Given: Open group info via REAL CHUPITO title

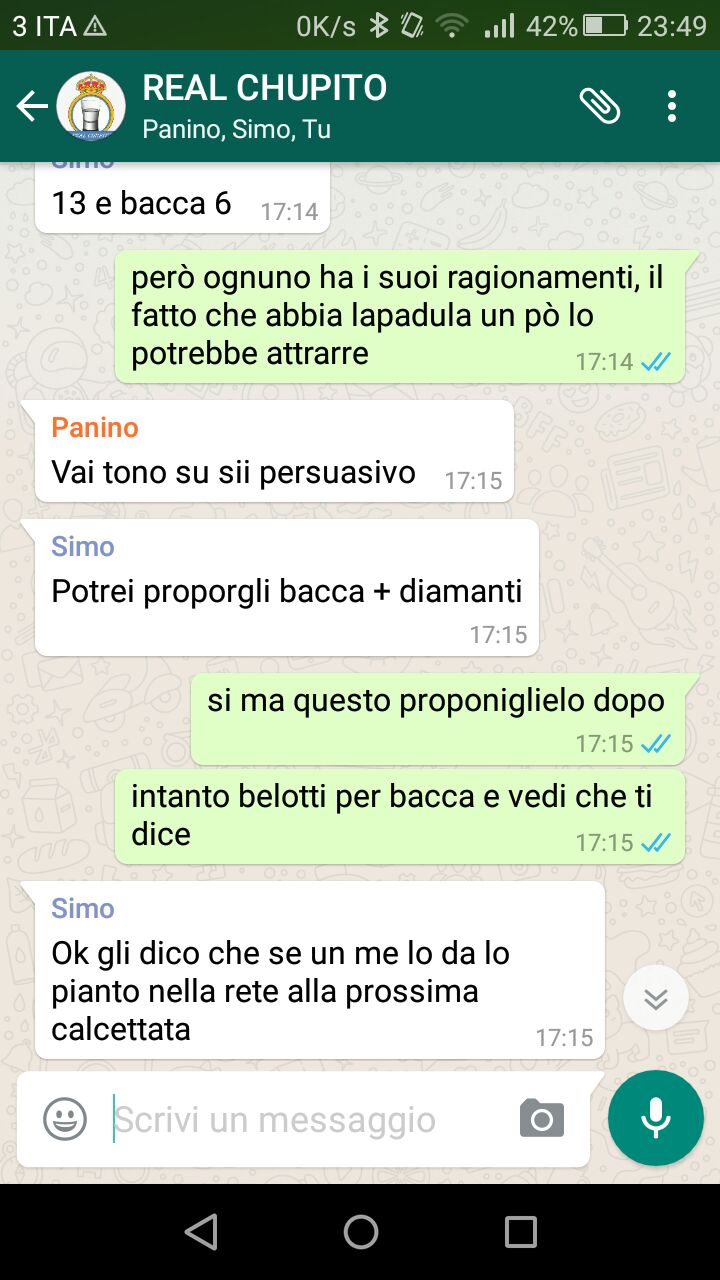Looking at the screenshot, I should coord(265,88).
